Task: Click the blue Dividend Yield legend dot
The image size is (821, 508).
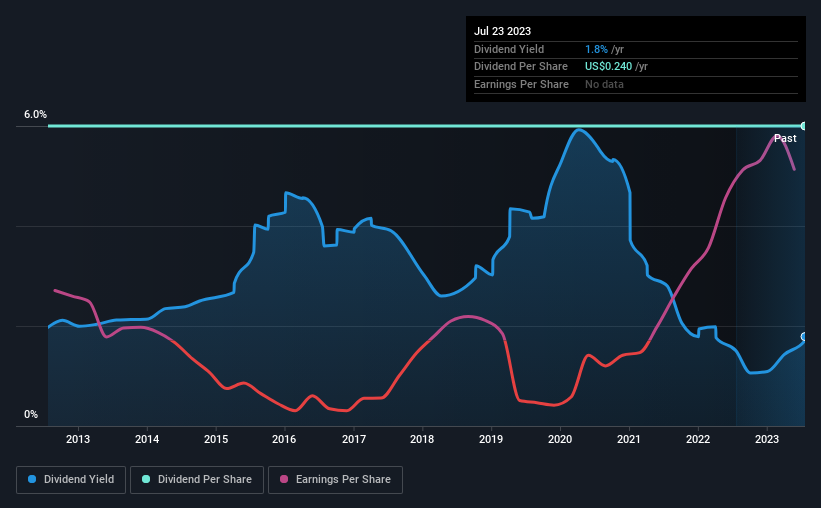Action: 32,479
